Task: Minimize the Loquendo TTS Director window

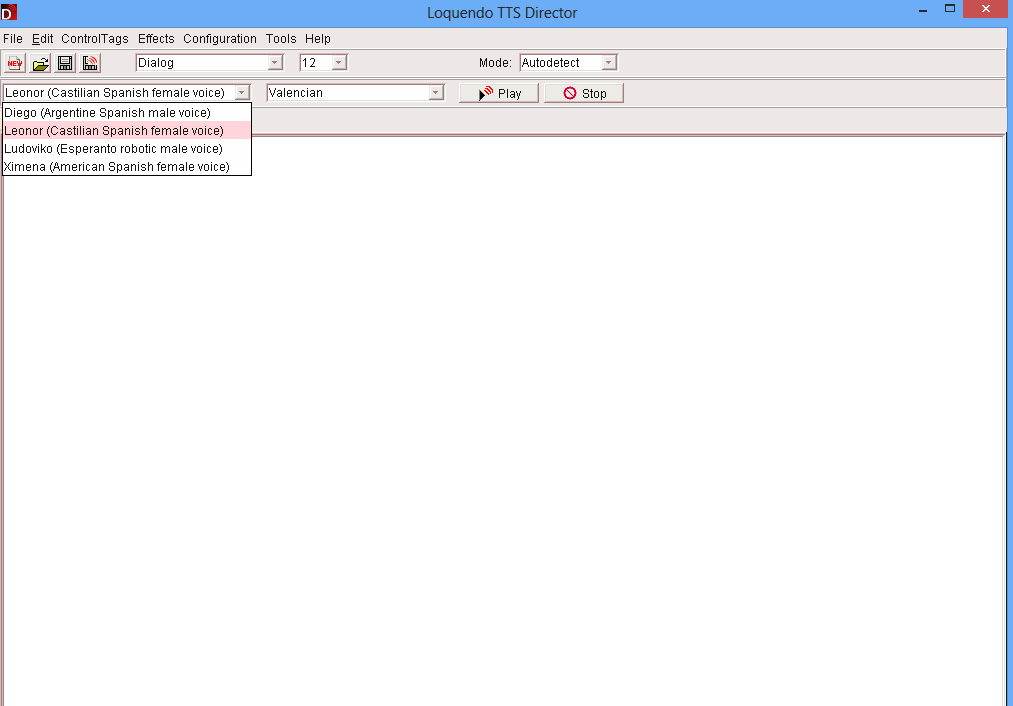Action: 923,10
